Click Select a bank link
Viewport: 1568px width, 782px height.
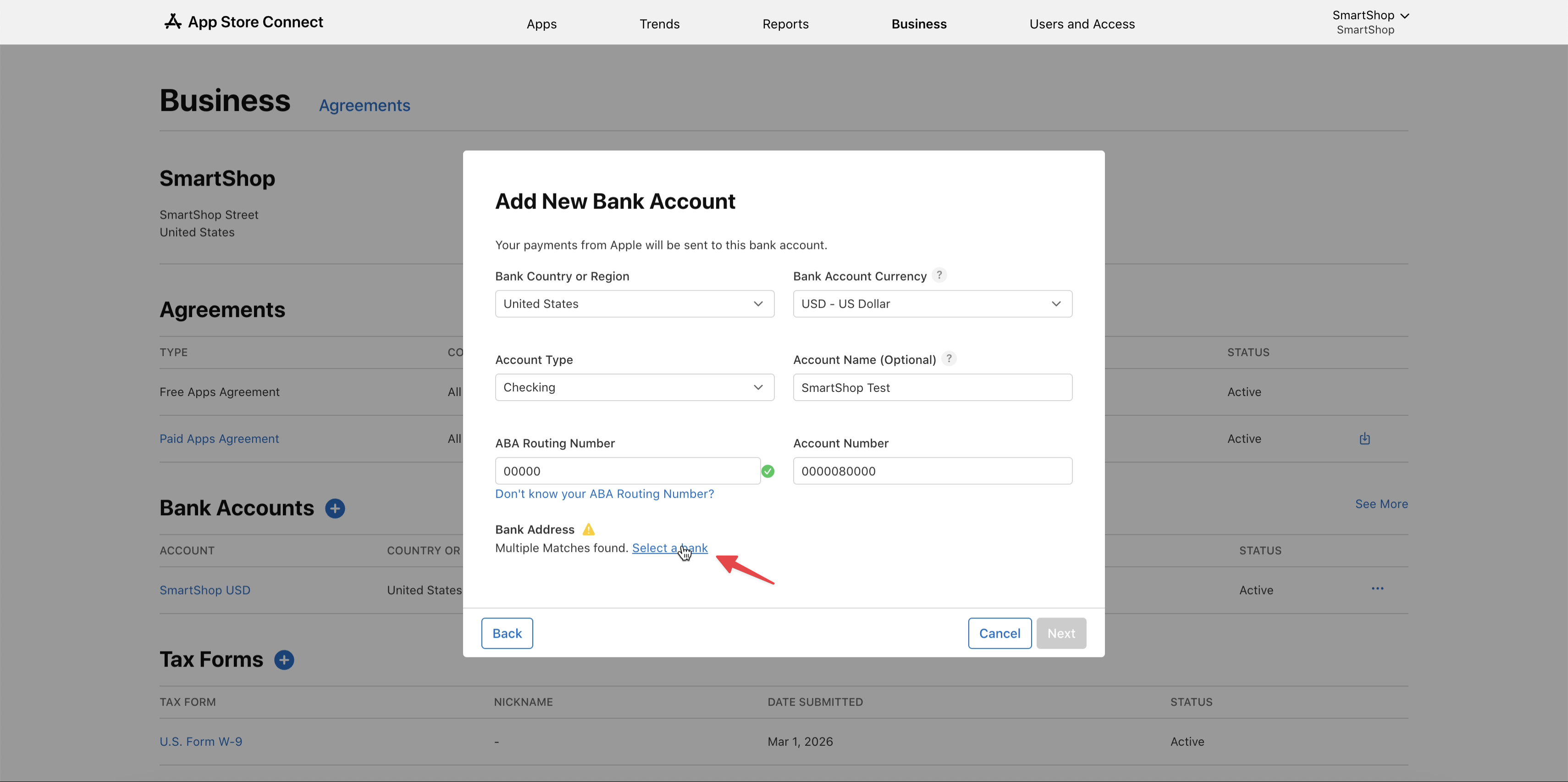(669, 548)
